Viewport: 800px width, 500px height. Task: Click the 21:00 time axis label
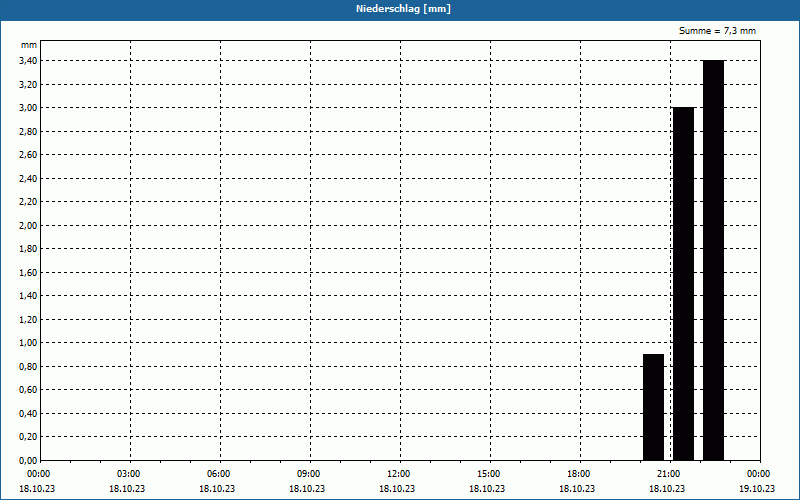coord(669,474)
